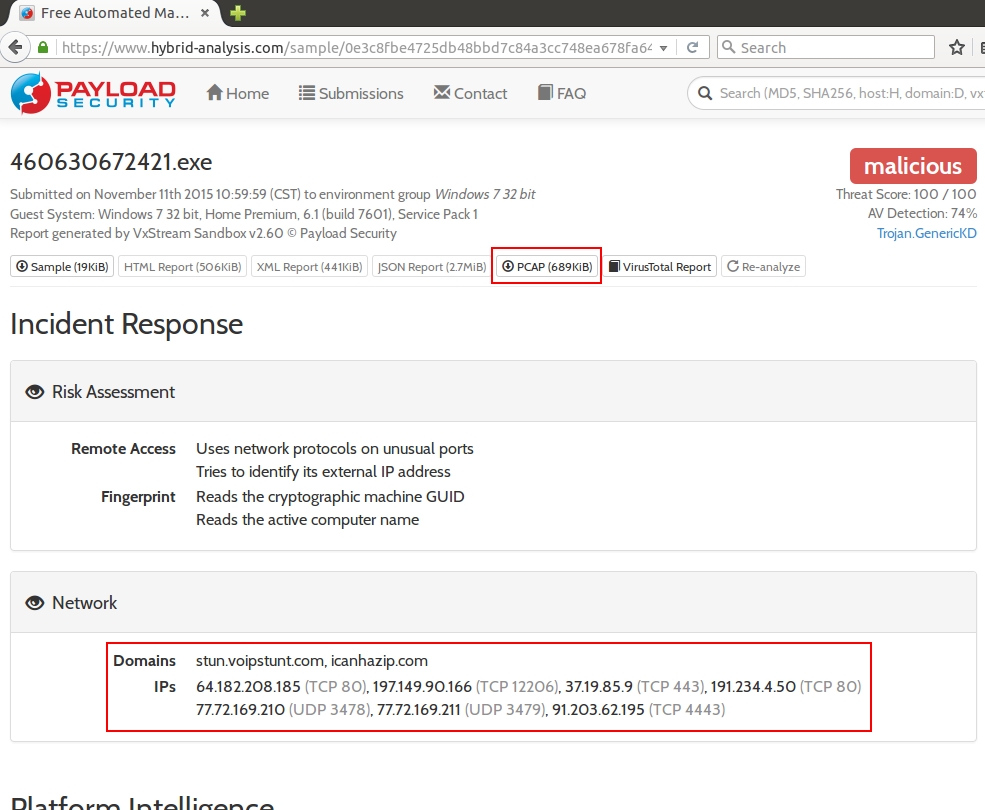This screenshot has height=810, width=985.
Task: Click 'Reads the active computer name' text
Action: click(x=307, y=520)
